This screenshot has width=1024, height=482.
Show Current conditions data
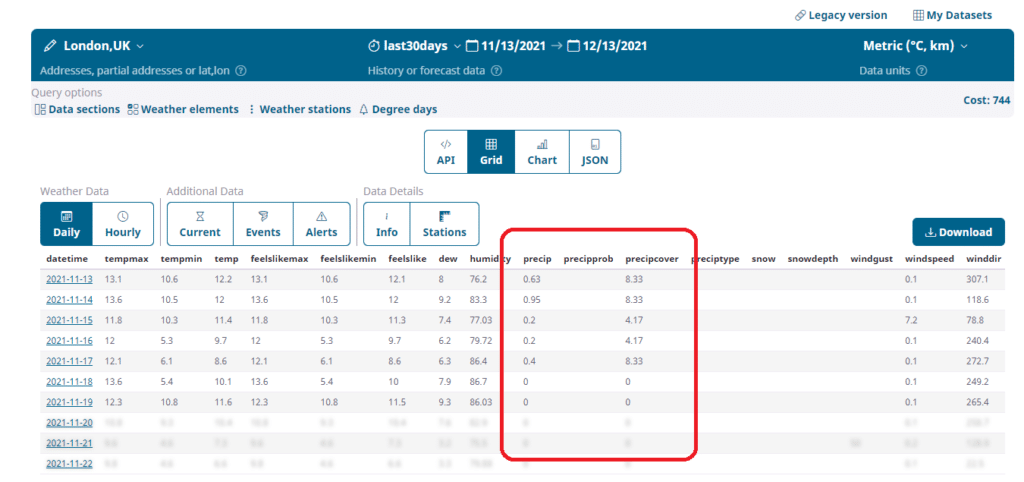[x=200, y=224]
